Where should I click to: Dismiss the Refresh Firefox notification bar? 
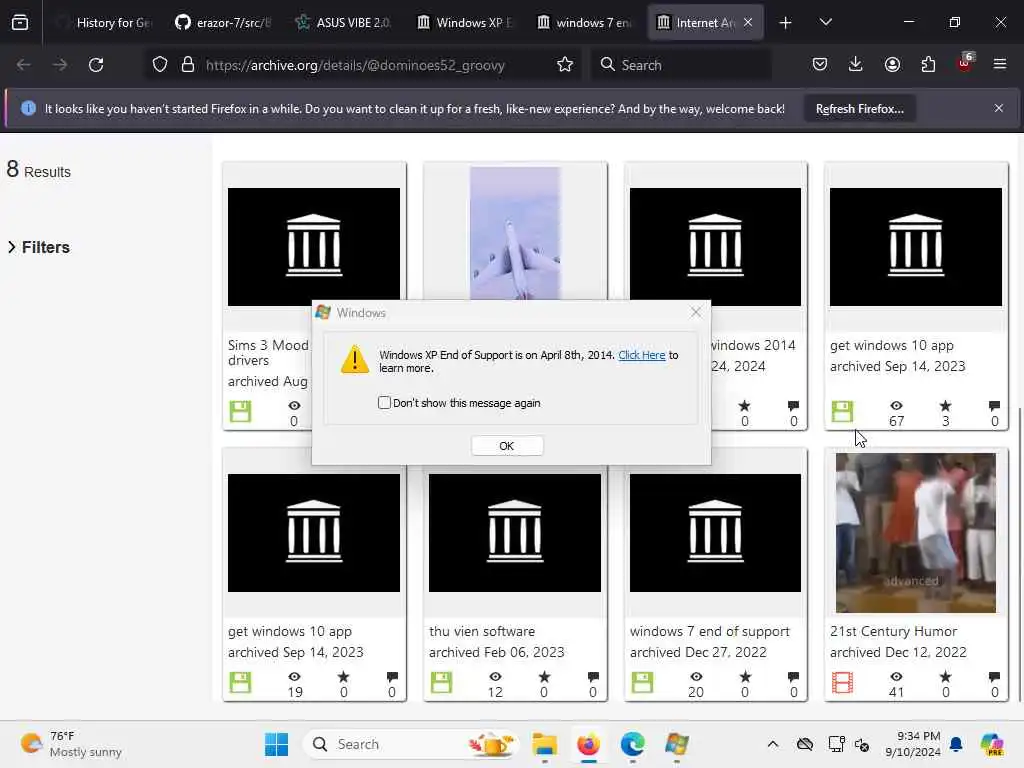999,108
